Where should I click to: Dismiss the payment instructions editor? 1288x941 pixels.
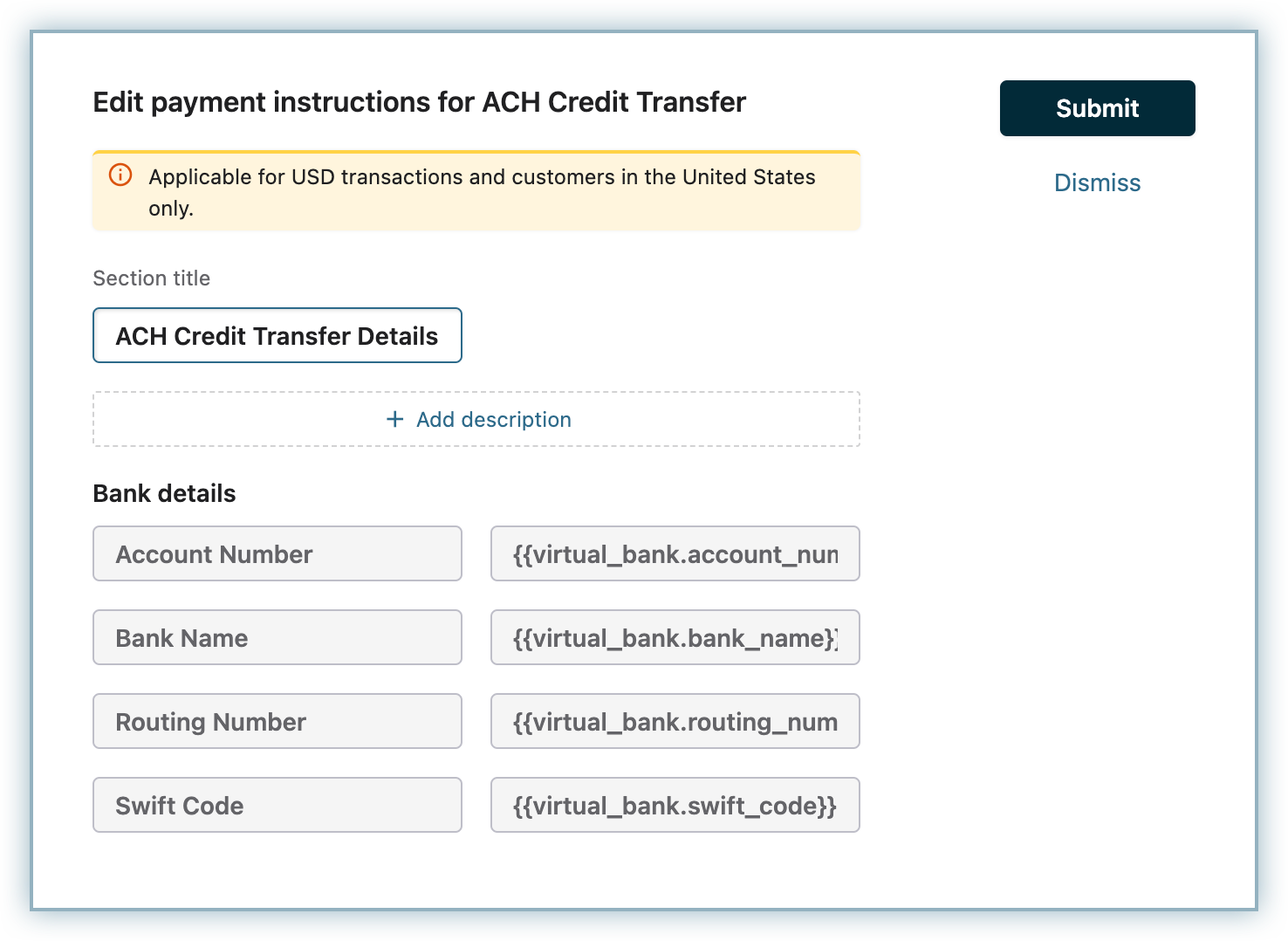coord(1097,183)
